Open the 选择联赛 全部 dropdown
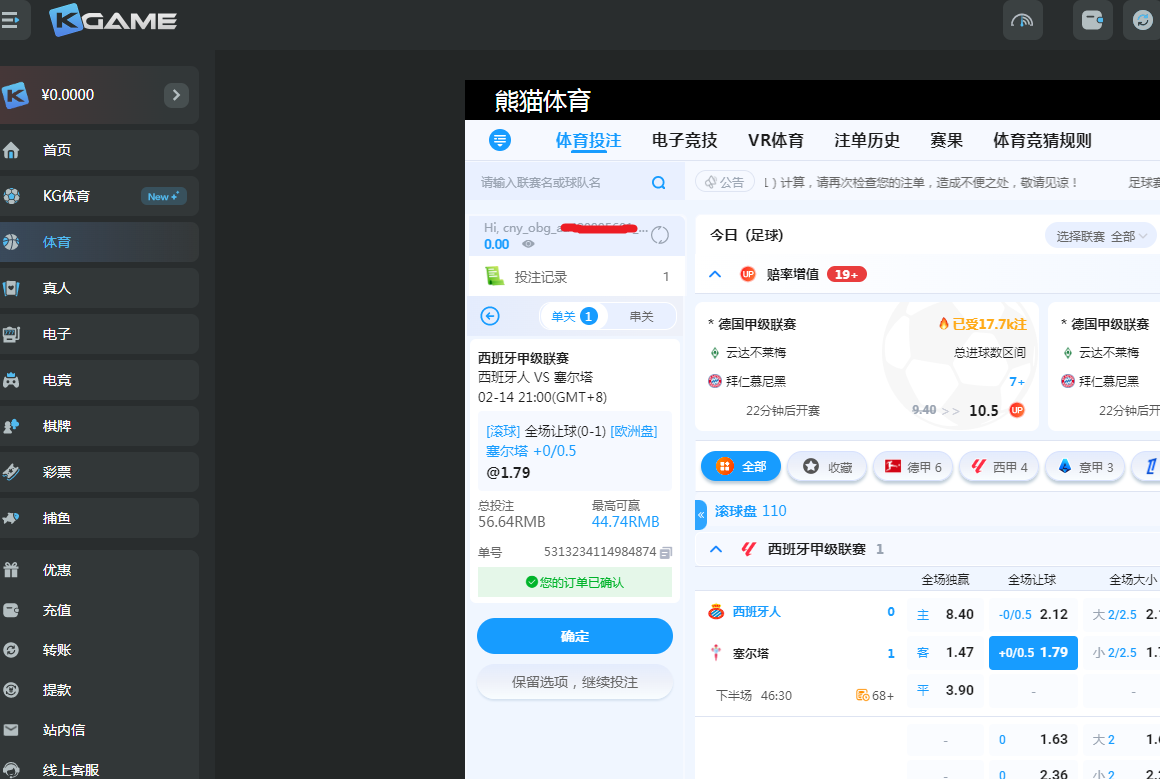 (x=1100, y=236)
